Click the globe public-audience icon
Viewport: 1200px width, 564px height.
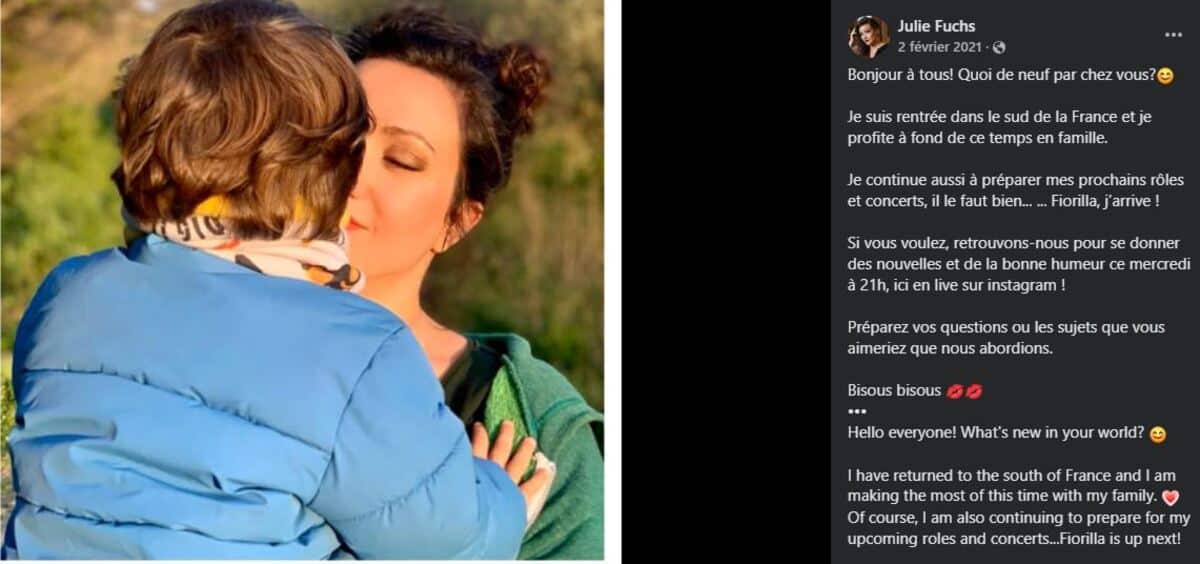pos(999,47)
